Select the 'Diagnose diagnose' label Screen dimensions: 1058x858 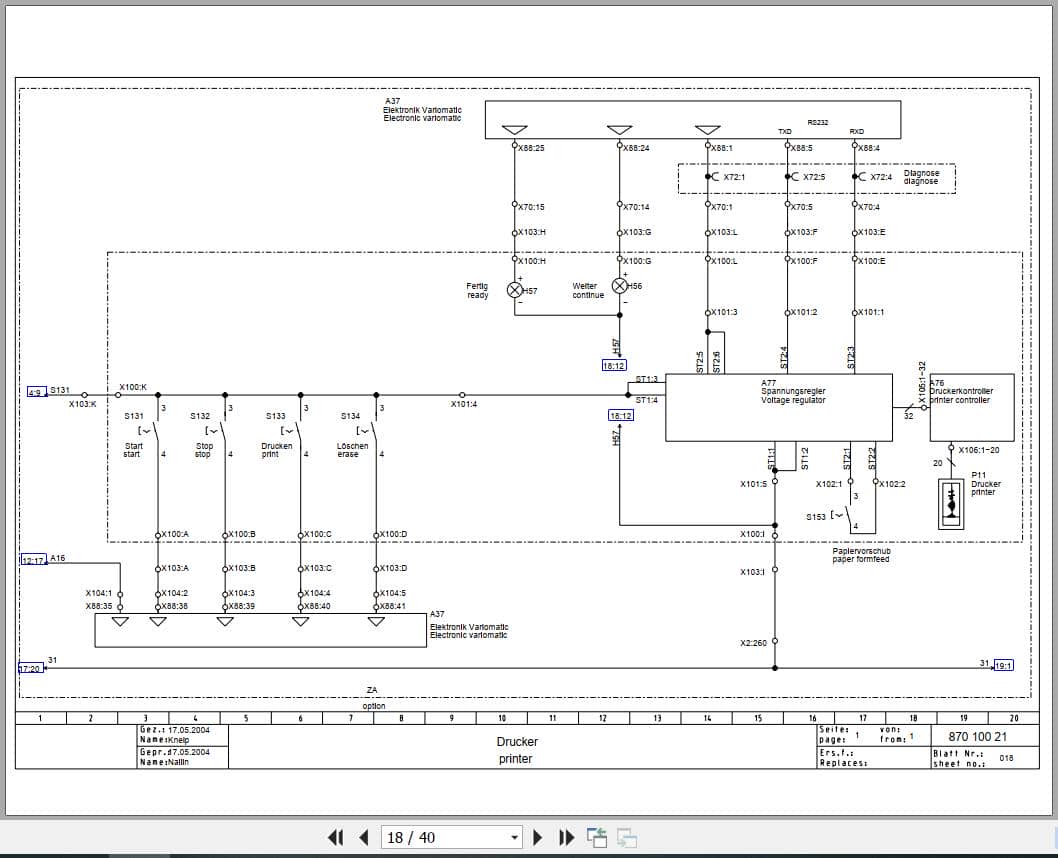(x=922, y=177)
